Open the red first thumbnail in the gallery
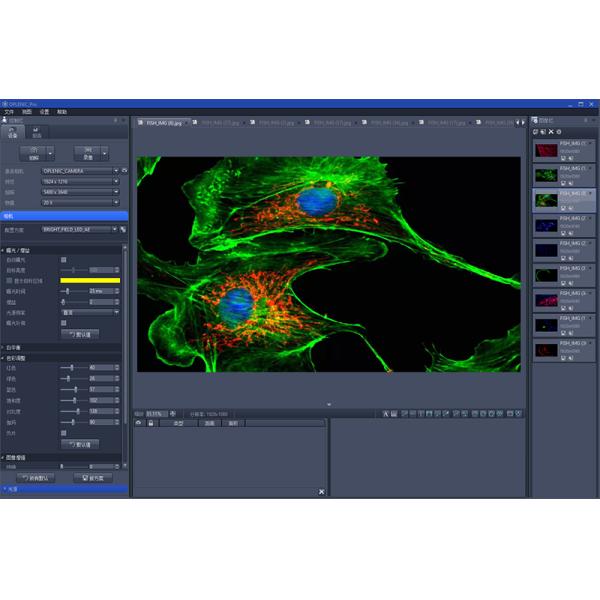600x600 pixels. pos(546,150)
